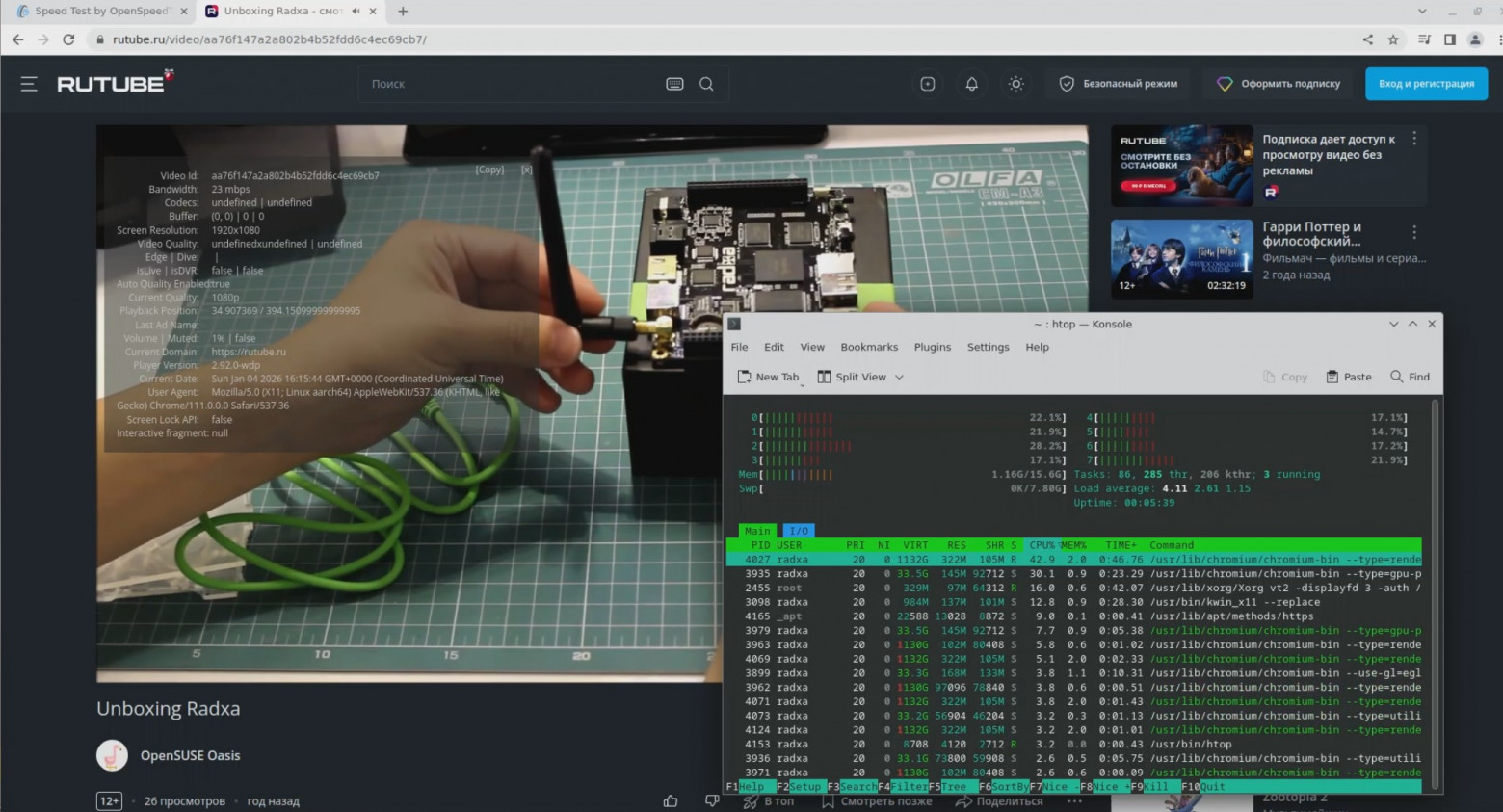The height and width of the screenshot is (812, 1503).
Task: Open the OpenSUSE Oasis channel link
Action: pyautogui.click(x=191, y=755)
